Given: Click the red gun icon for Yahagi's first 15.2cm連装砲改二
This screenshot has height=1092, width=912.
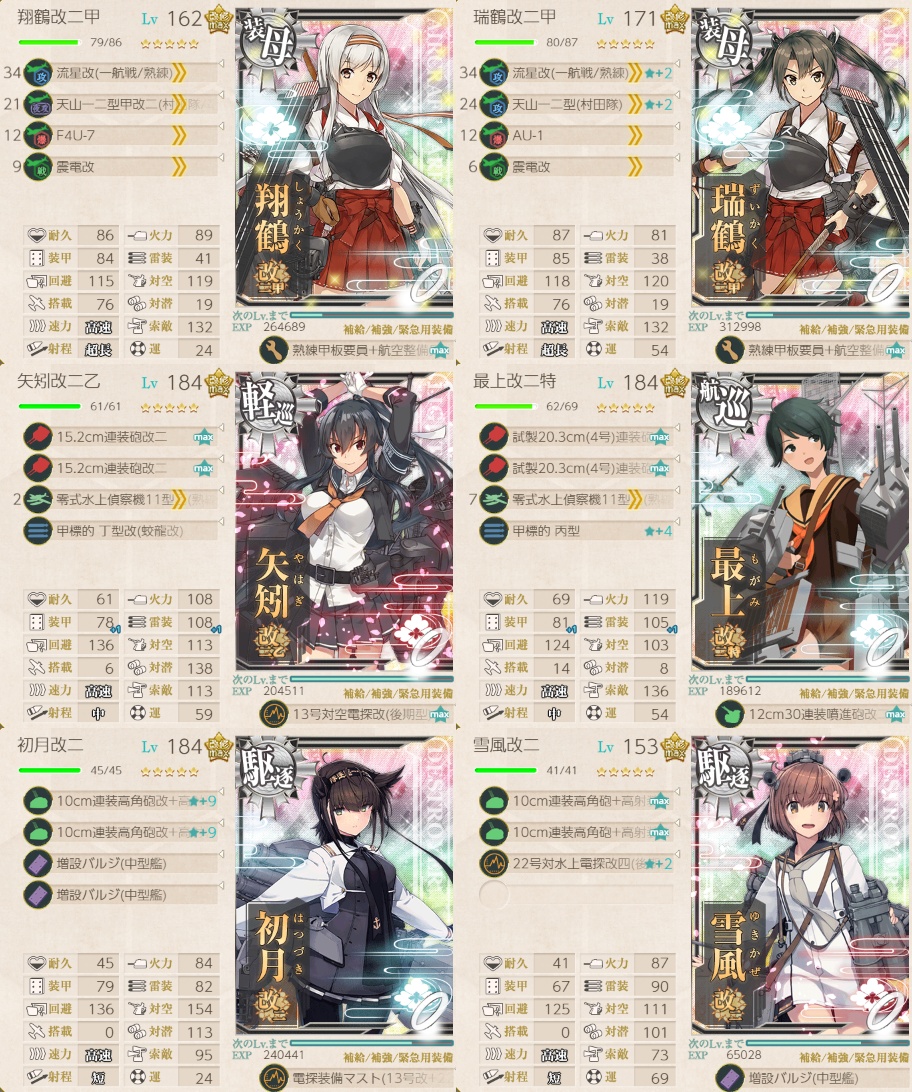Looking at the screenshot, I should 38,437.
